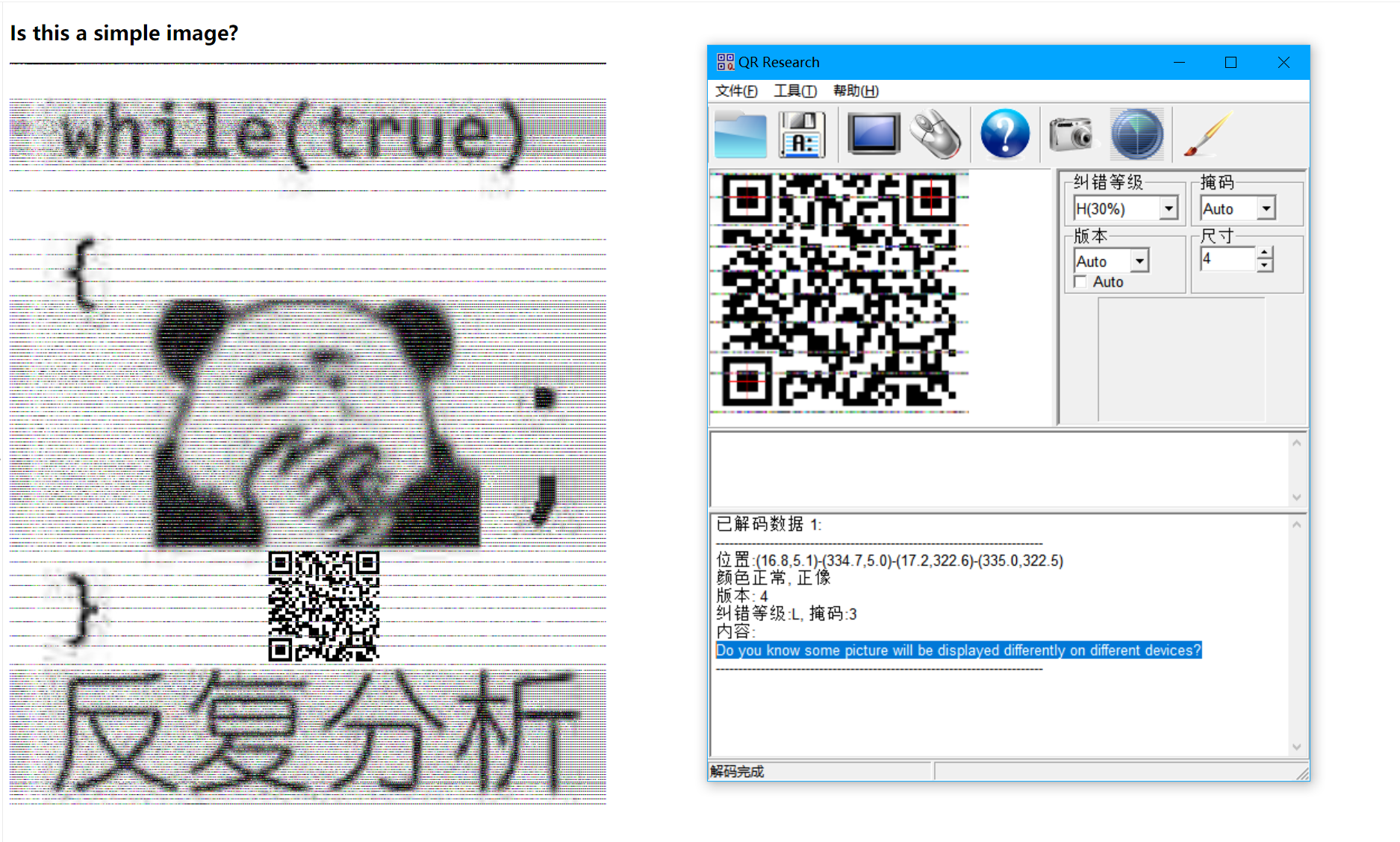Image resolution: width=1400 pixels, height=842 pixels.
Task: Open the 帮助(H) menu
Action: tap(856, 91)
